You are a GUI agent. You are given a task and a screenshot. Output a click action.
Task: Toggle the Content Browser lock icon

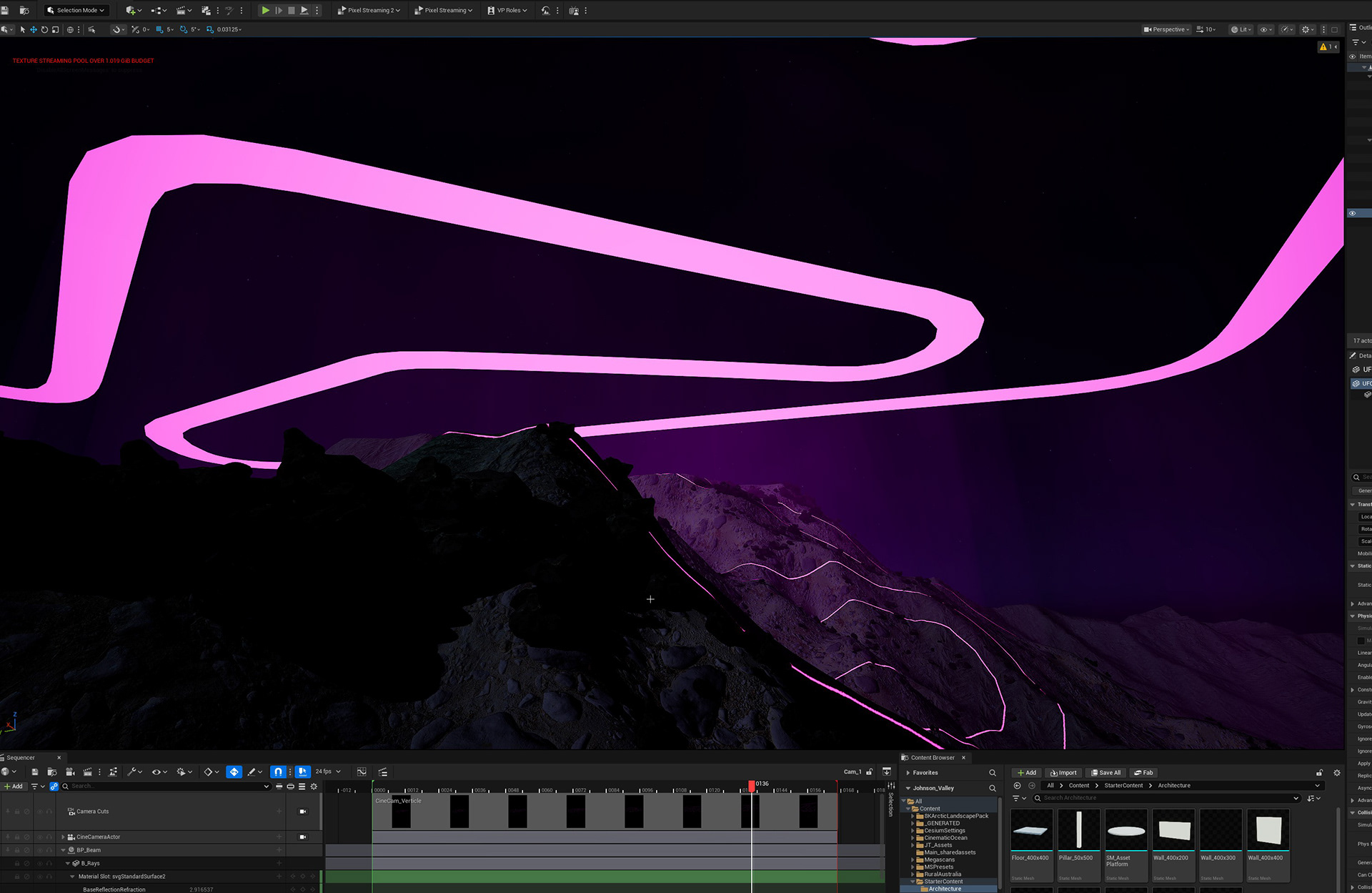pos(1319,773)
